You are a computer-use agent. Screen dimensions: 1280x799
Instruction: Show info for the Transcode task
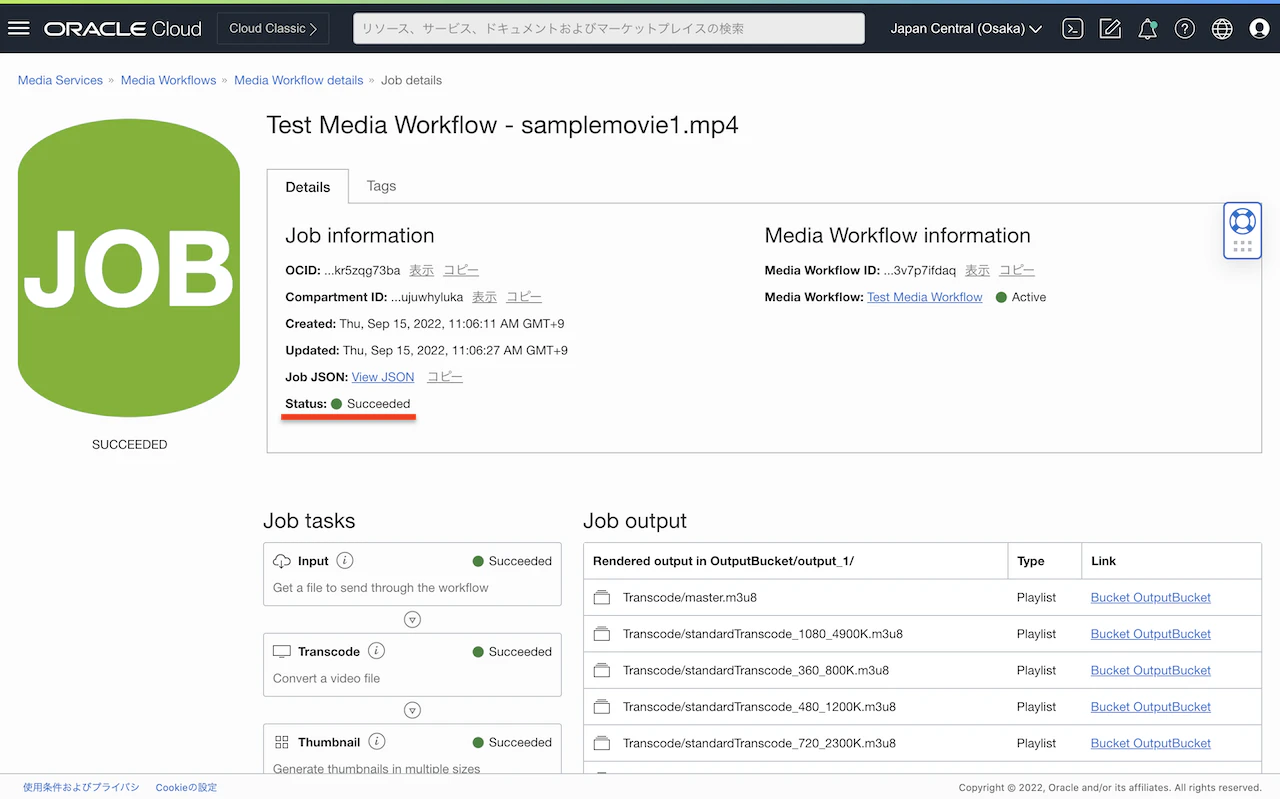point(376,651)
